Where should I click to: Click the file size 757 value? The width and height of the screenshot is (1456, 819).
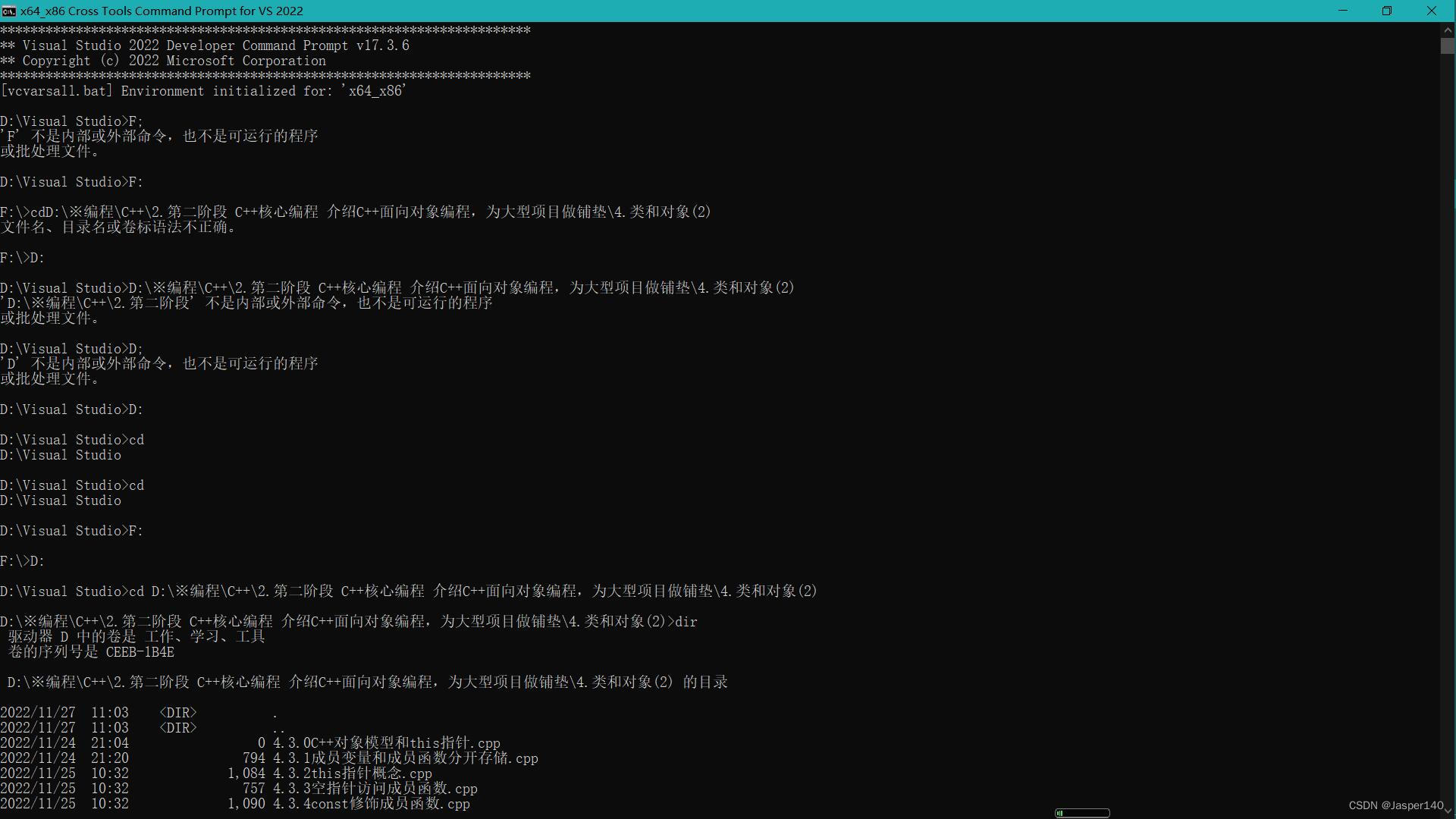254,789
